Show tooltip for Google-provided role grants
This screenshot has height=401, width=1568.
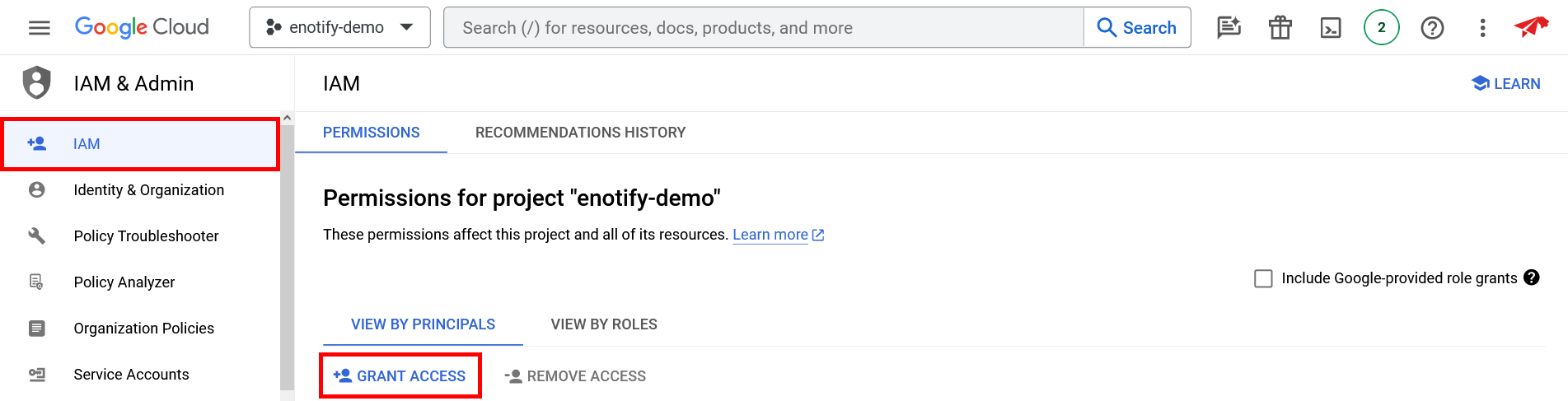1531,277
